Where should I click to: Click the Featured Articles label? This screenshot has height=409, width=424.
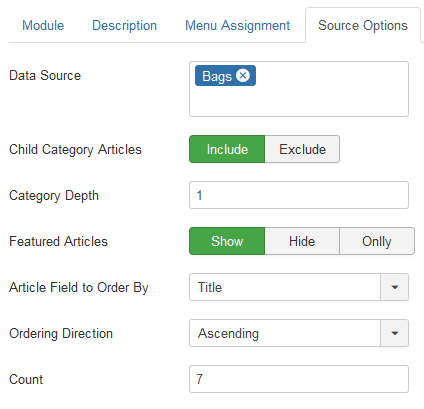[59, 241]
